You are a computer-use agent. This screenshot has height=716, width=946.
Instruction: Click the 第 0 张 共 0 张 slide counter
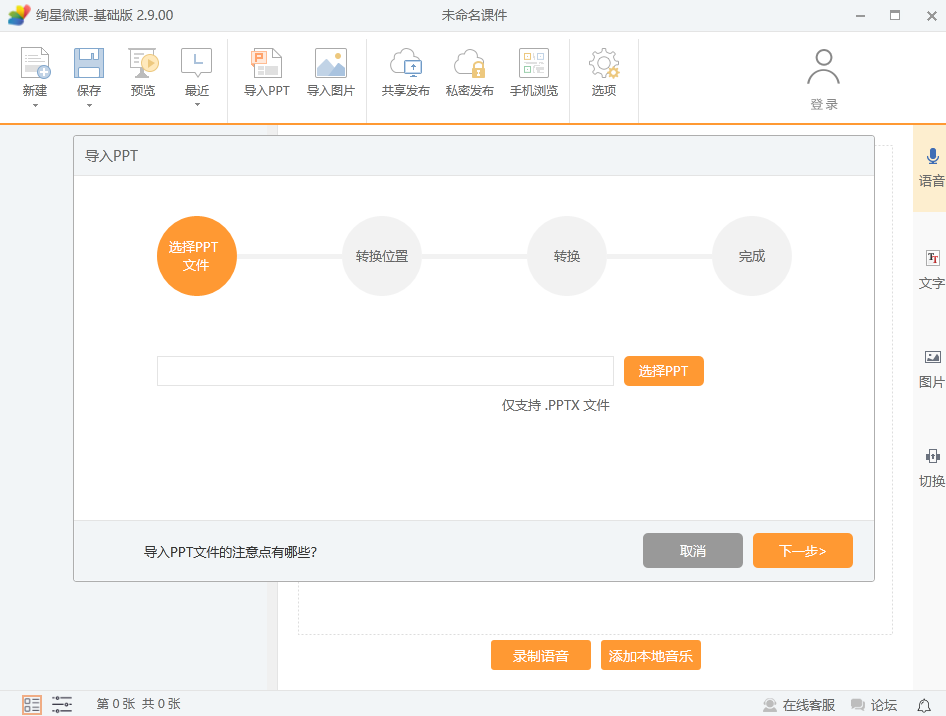(139, 704)
